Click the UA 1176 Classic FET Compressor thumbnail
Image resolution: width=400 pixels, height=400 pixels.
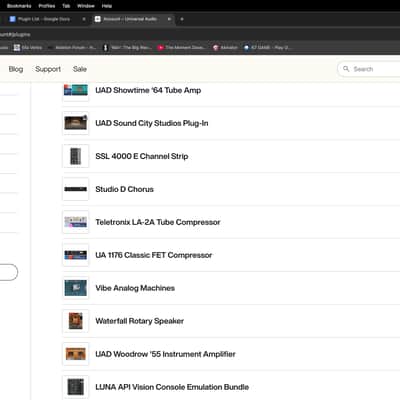(76, 255)
